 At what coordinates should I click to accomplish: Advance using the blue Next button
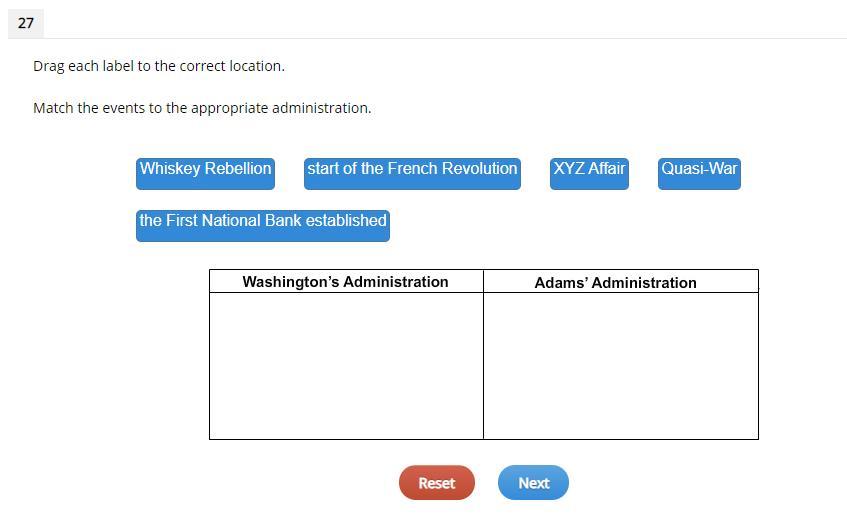point(533,482)
